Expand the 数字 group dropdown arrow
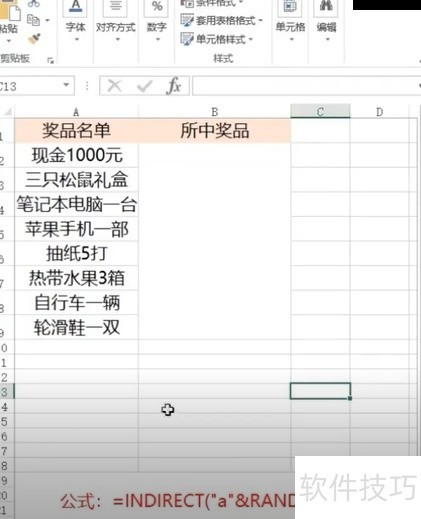Viewport: 421px width, 519px height. (x=158, y=39)
